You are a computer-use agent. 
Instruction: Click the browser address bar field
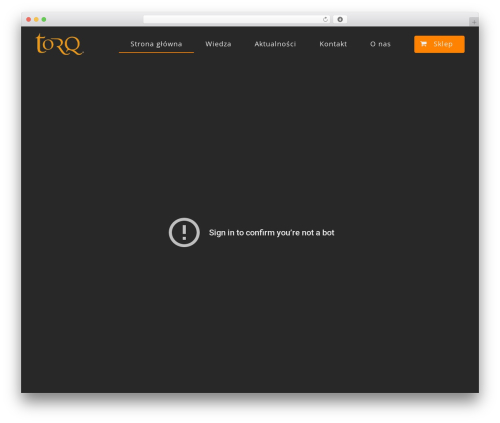237,19
